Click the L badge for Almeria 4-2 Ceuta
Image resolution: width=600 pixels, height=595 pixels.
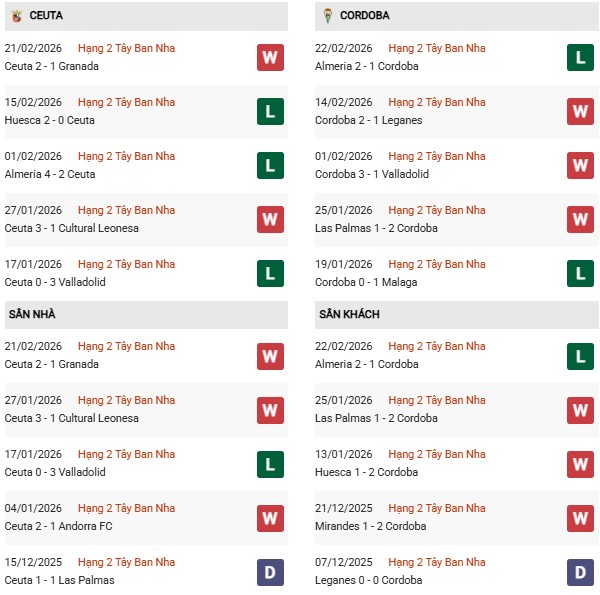(270, 165)
